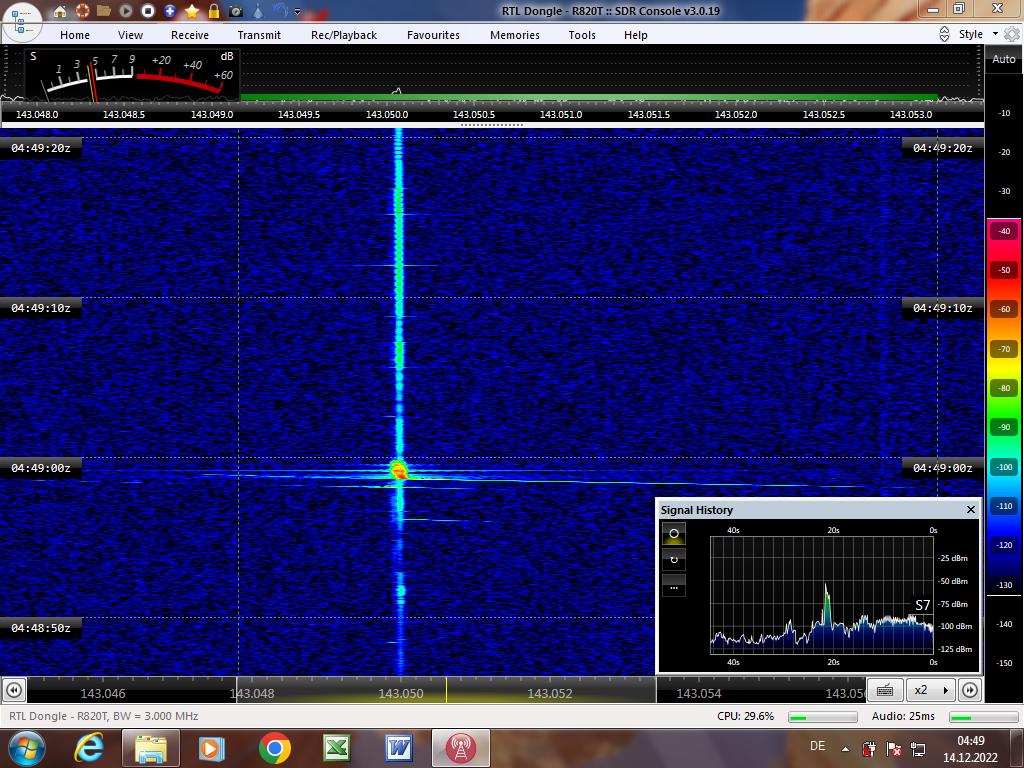Expand the quick access toolbar customize arrow
The image size is (1024, 768).
[x=298, y=11]
